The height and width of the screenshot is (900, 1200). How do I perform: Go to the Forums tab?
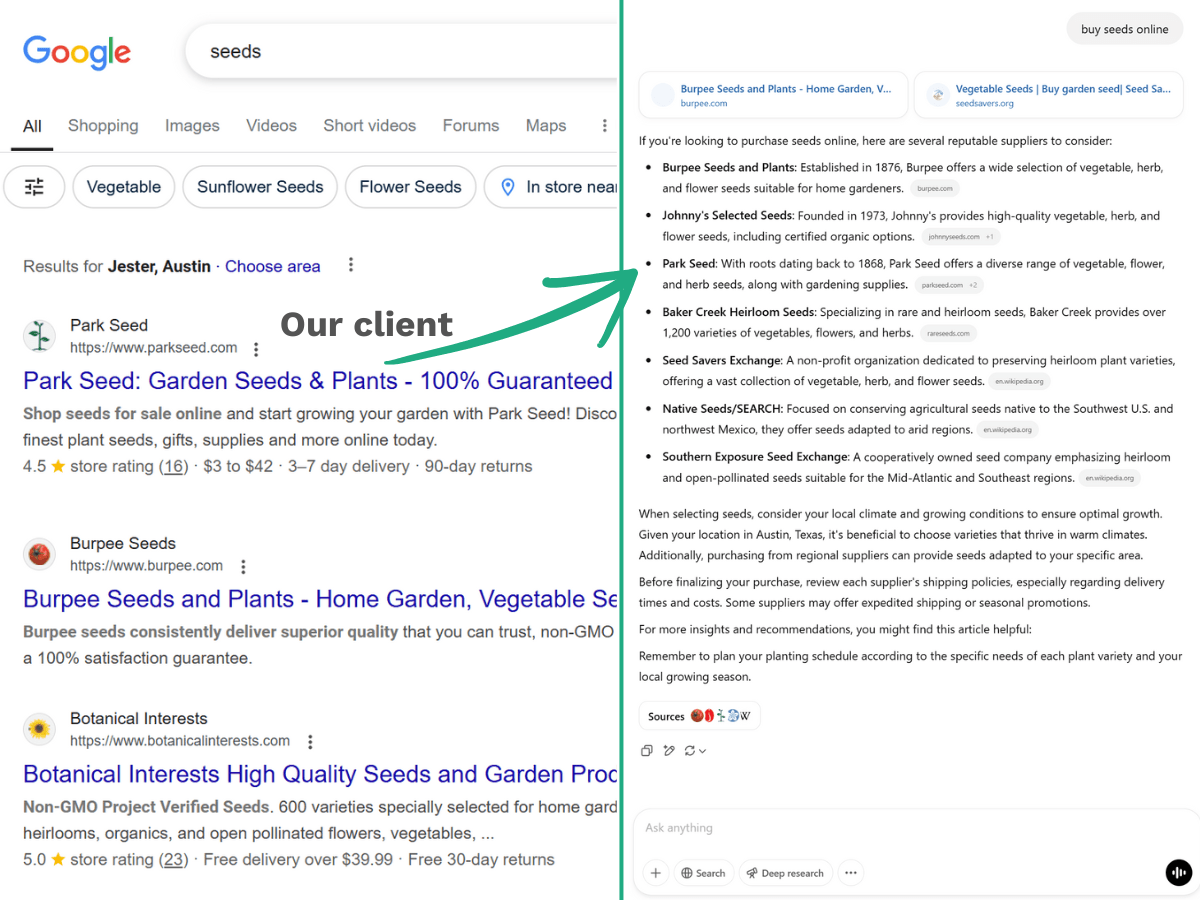(471, 125)
